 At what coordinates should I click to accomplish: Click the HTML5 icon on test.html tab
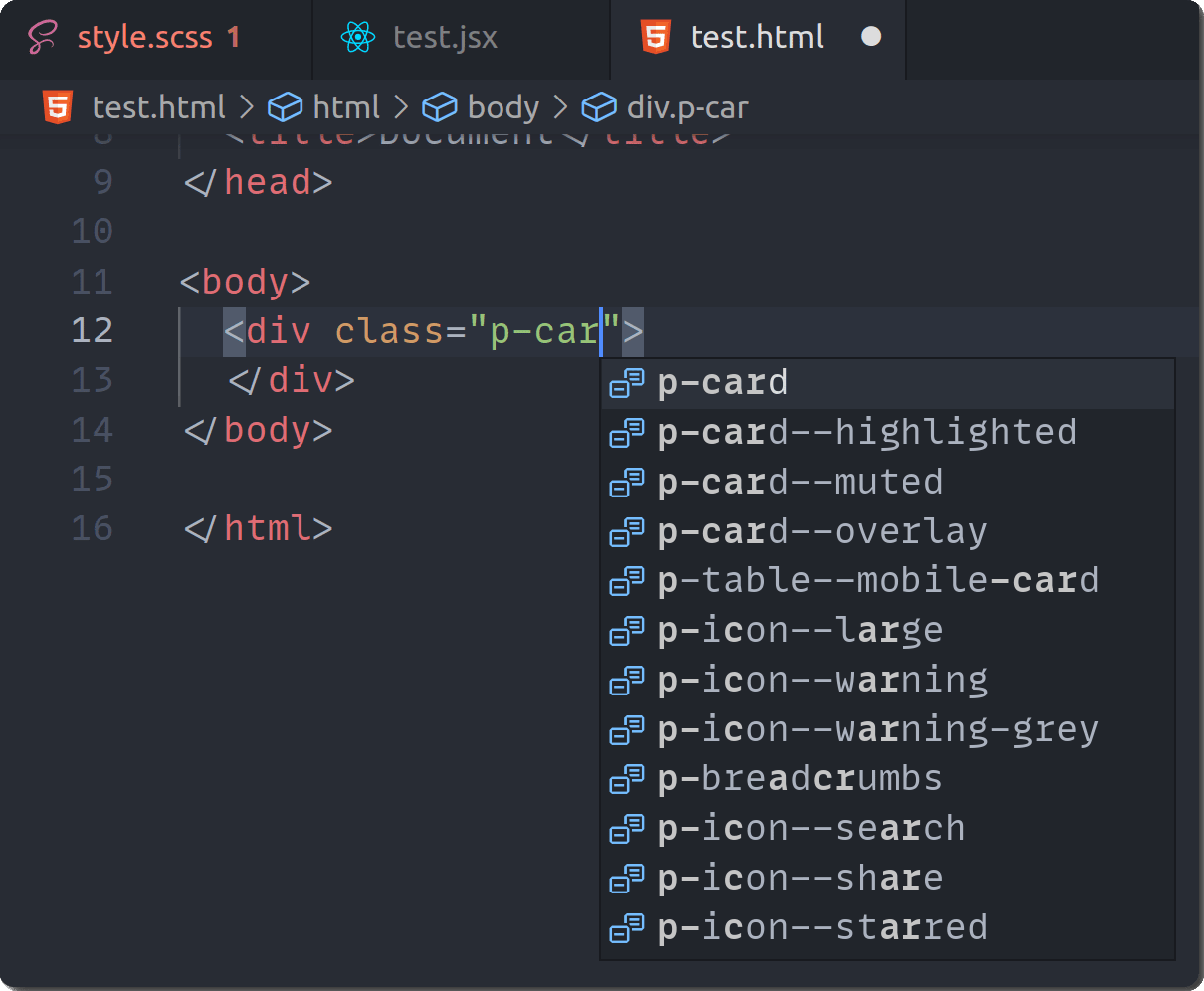click(x=655, y=36)
